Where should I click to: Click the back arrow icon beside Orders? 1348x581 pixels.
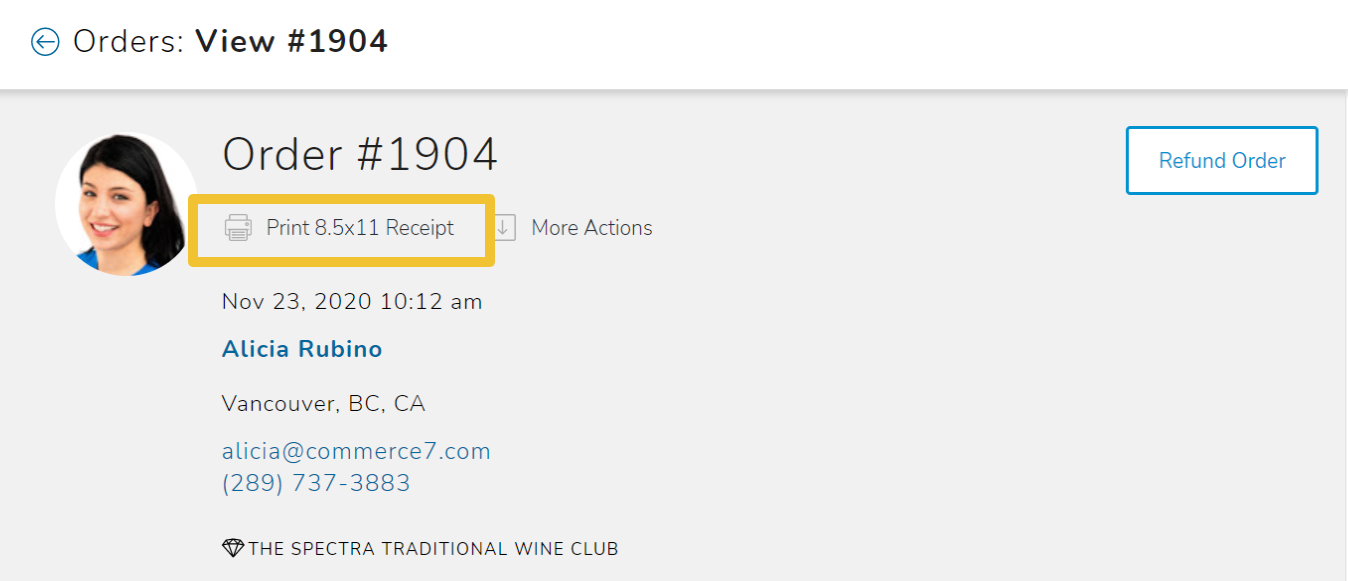pos(45,42)
